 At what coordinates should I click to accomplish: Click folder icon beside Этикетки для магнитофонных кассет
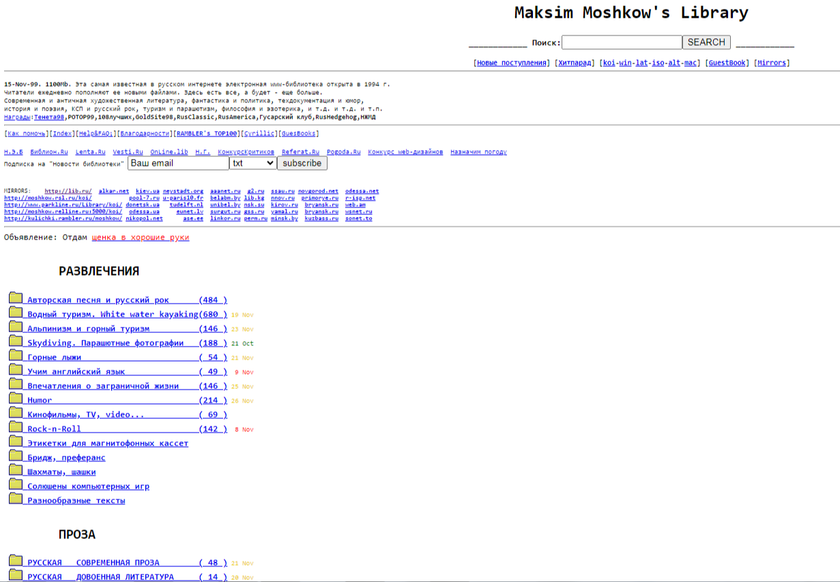pos(16,442)
